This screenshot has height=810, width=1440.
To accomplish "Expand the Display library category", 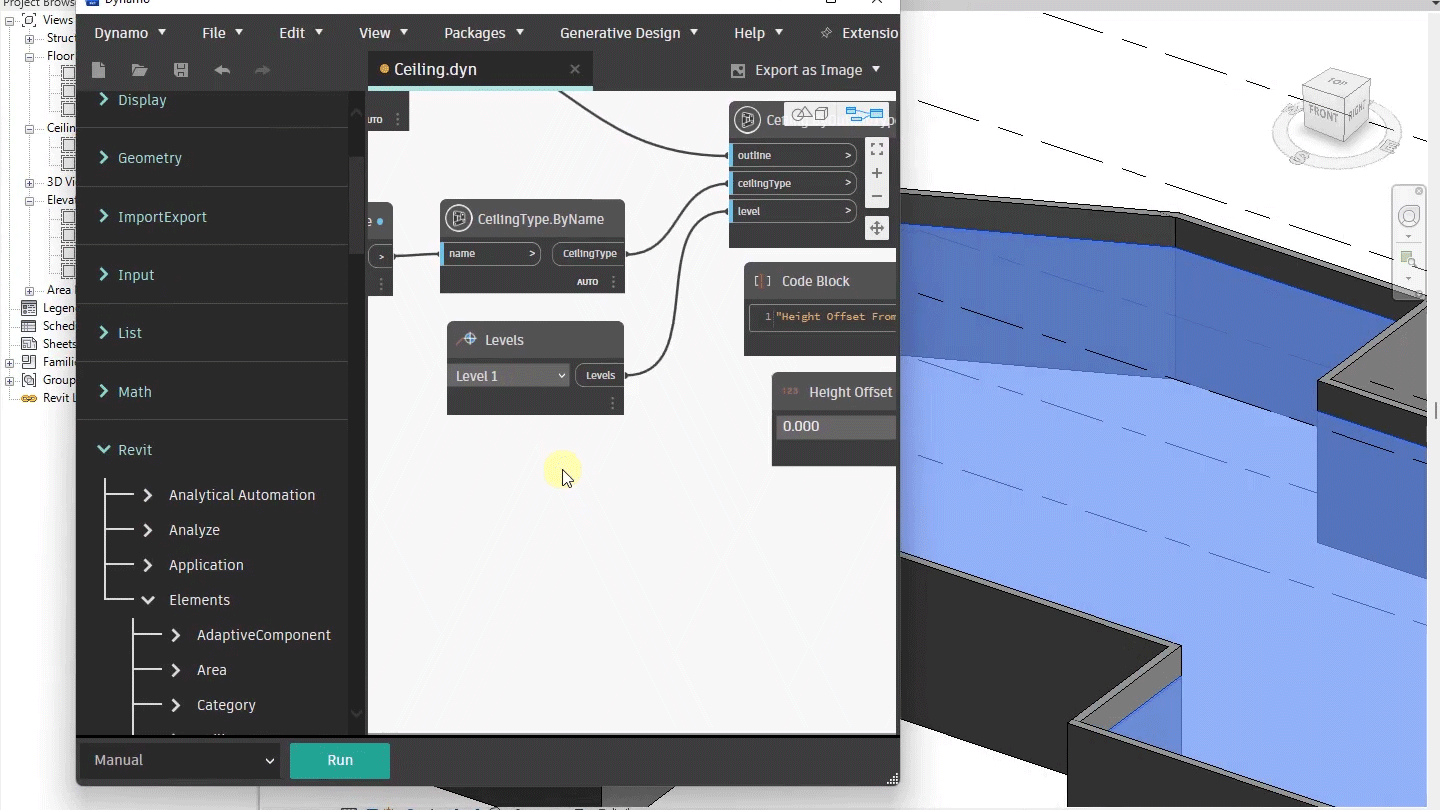I will (x=103, y=100).
